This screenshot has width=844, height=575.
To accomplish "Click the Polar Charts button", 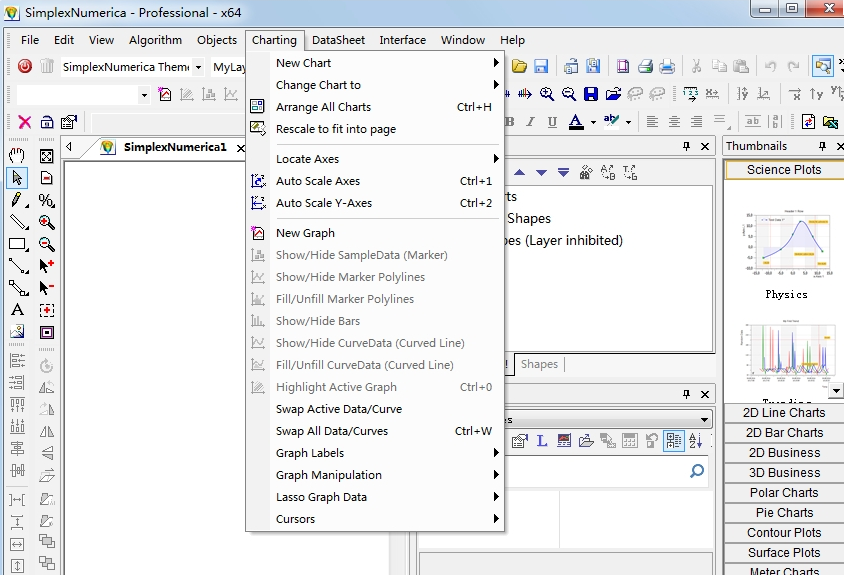I will tap(784, 493).
